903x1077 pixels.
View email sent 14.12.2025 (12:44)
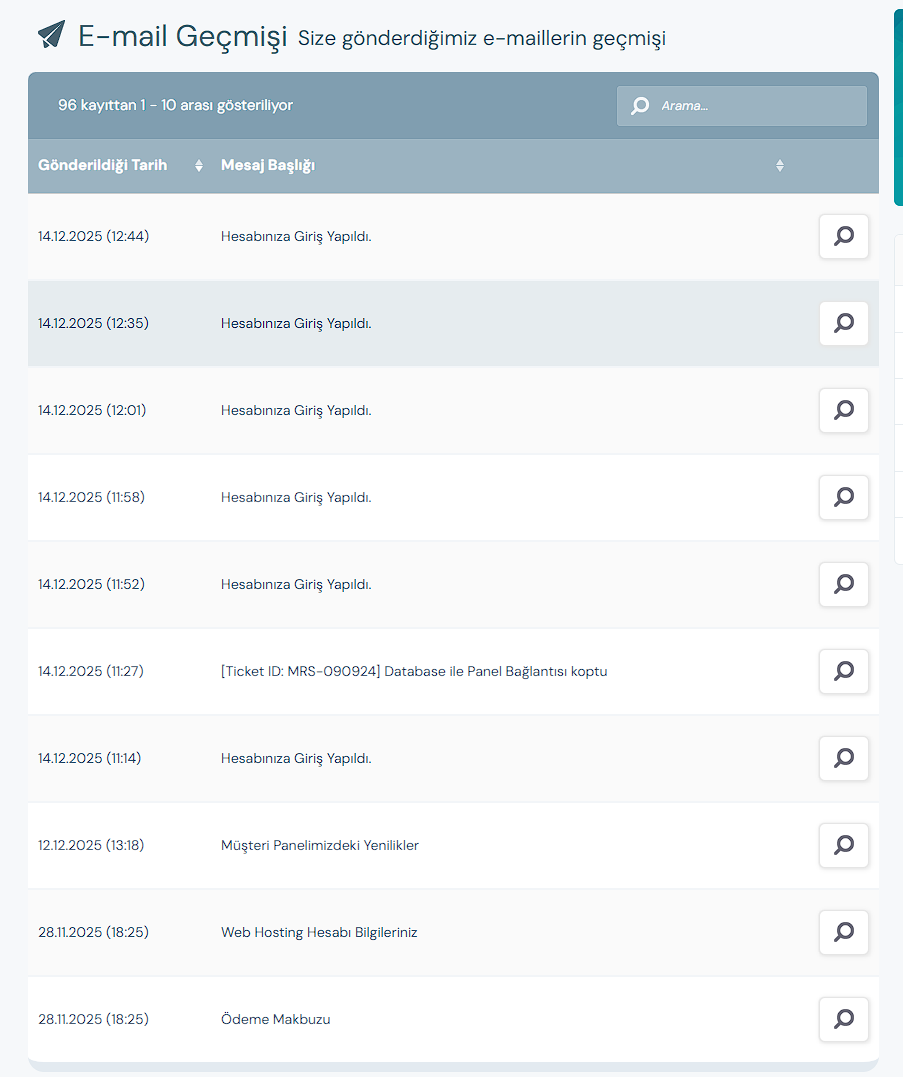[843, 236]
